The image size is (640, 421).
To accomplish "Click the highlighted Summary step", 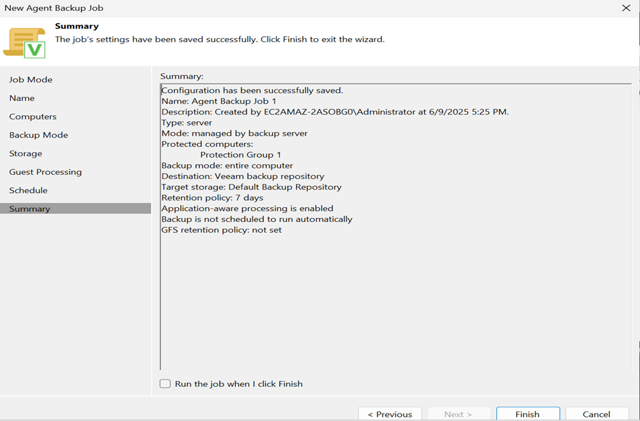I will coord(76,209).
